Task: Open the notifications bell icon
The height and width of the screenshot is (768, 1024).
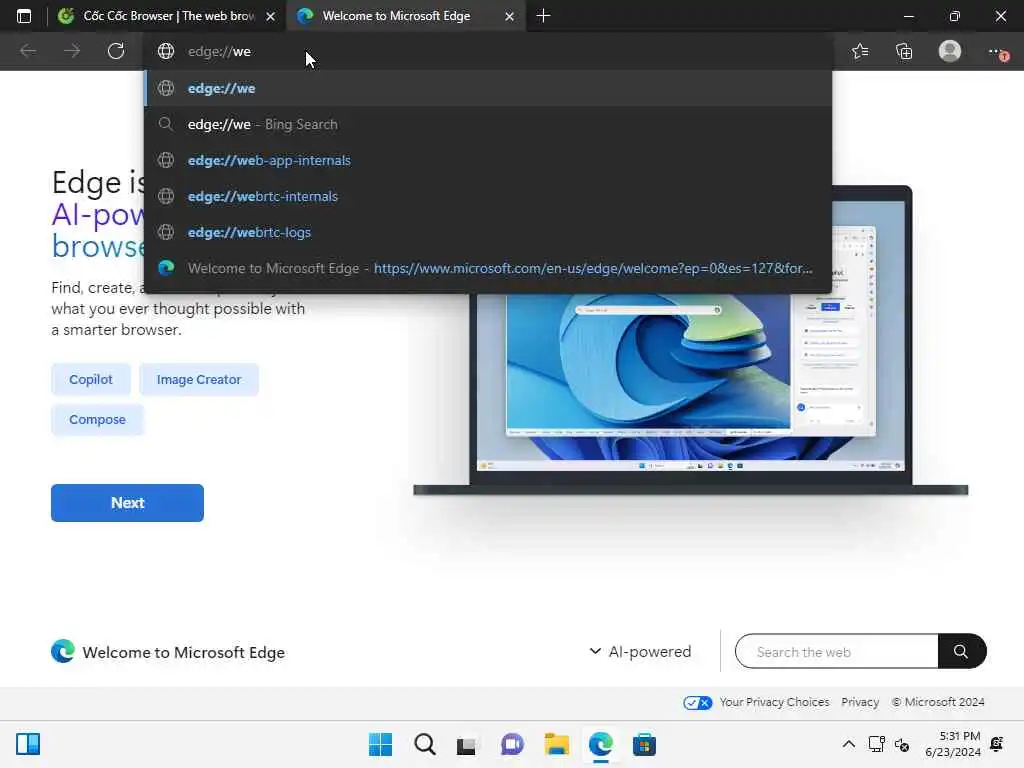Action: click(997, 744)
